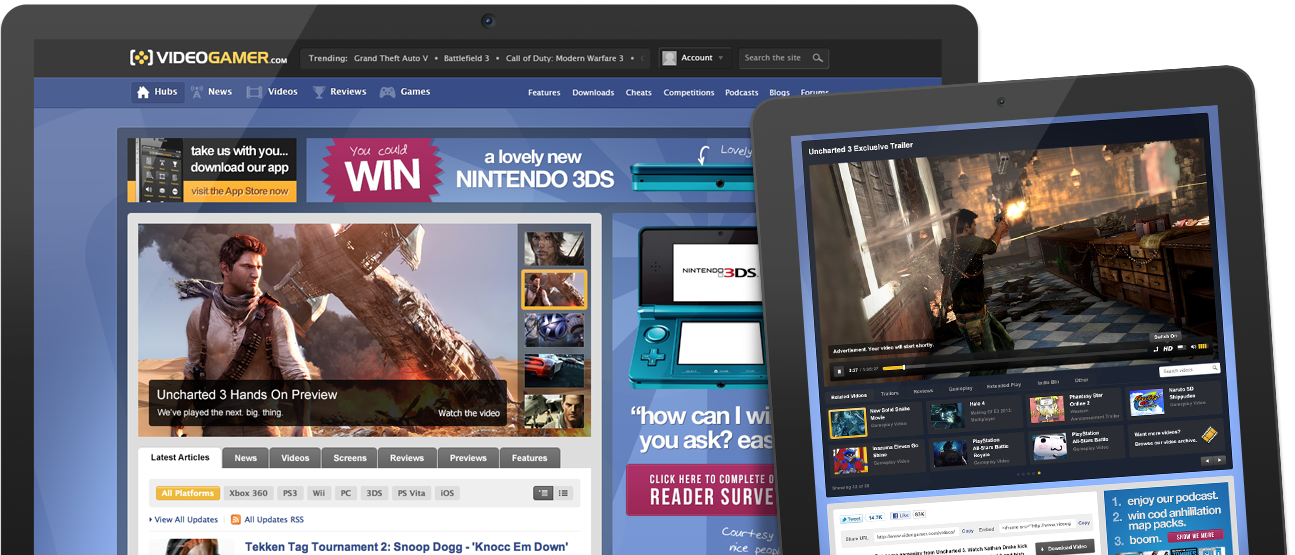Switch to compact list view icon

pos(563,493)
